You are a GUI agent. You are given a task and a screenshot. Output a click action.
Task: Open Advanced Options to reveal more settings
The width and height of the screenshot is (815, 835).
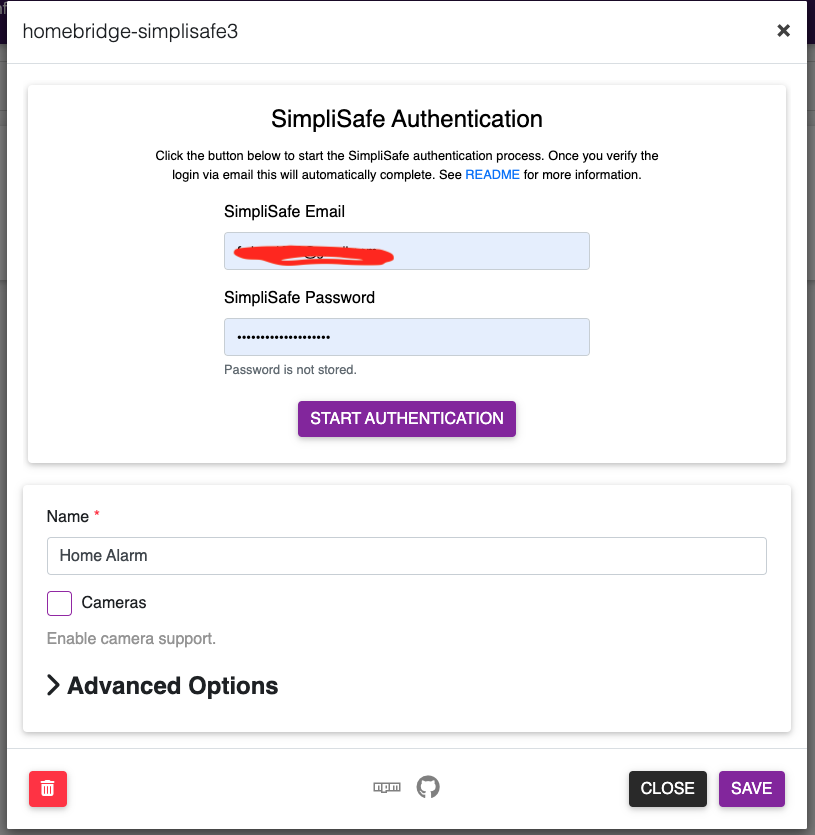[x=162, y=686]
